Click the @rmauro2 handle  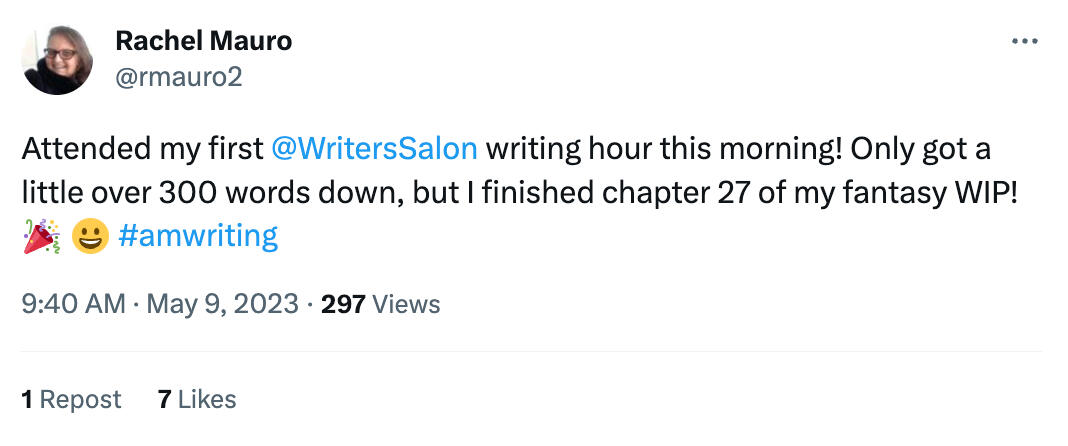click(x=179, y=77)
